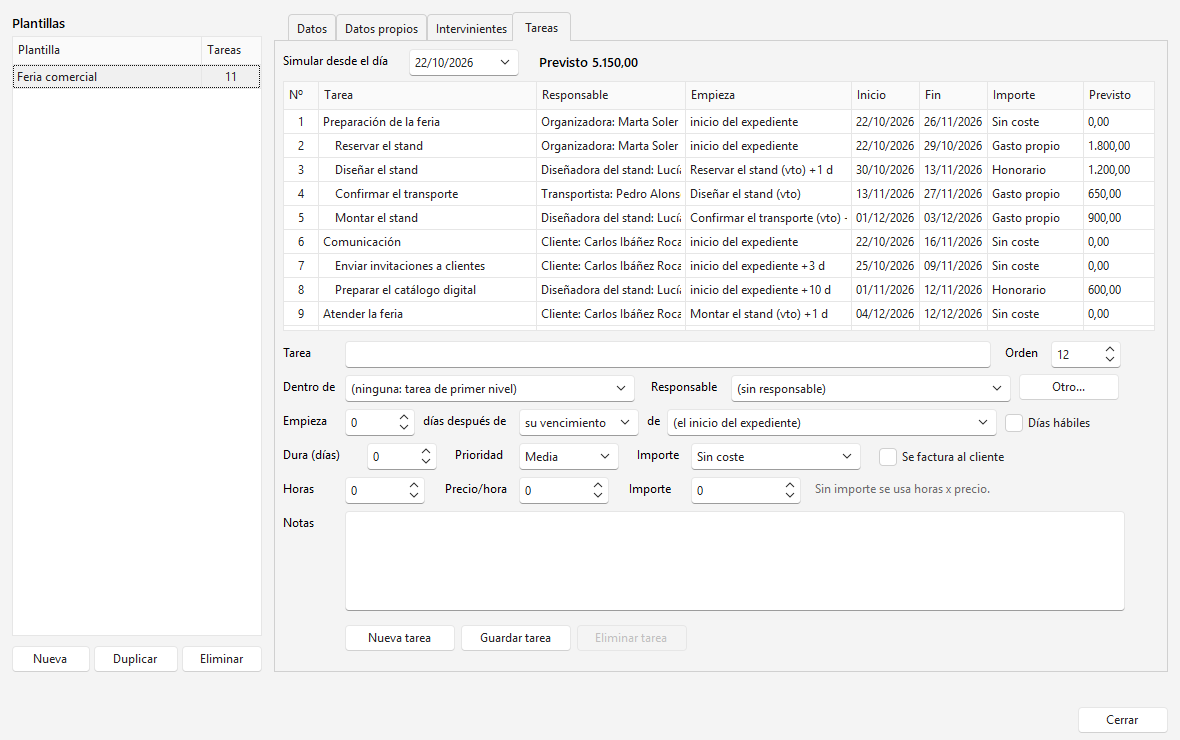Duplicate the template with Duplicar
The image size is (1180, 740).
135,659
